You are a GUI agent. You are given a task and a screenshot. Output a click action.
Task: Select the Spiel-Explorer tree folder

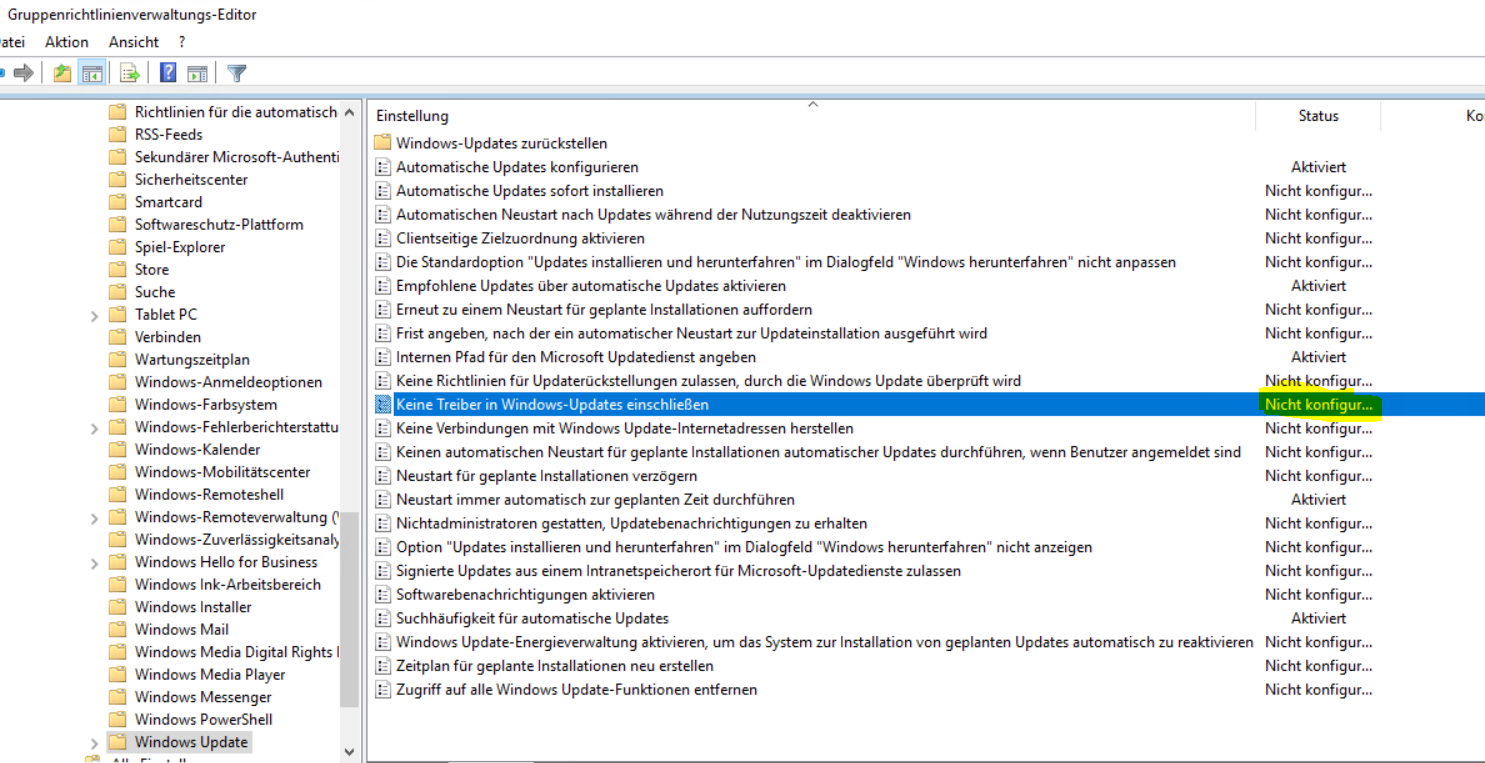pyautogui.click(x=180, y=247)
